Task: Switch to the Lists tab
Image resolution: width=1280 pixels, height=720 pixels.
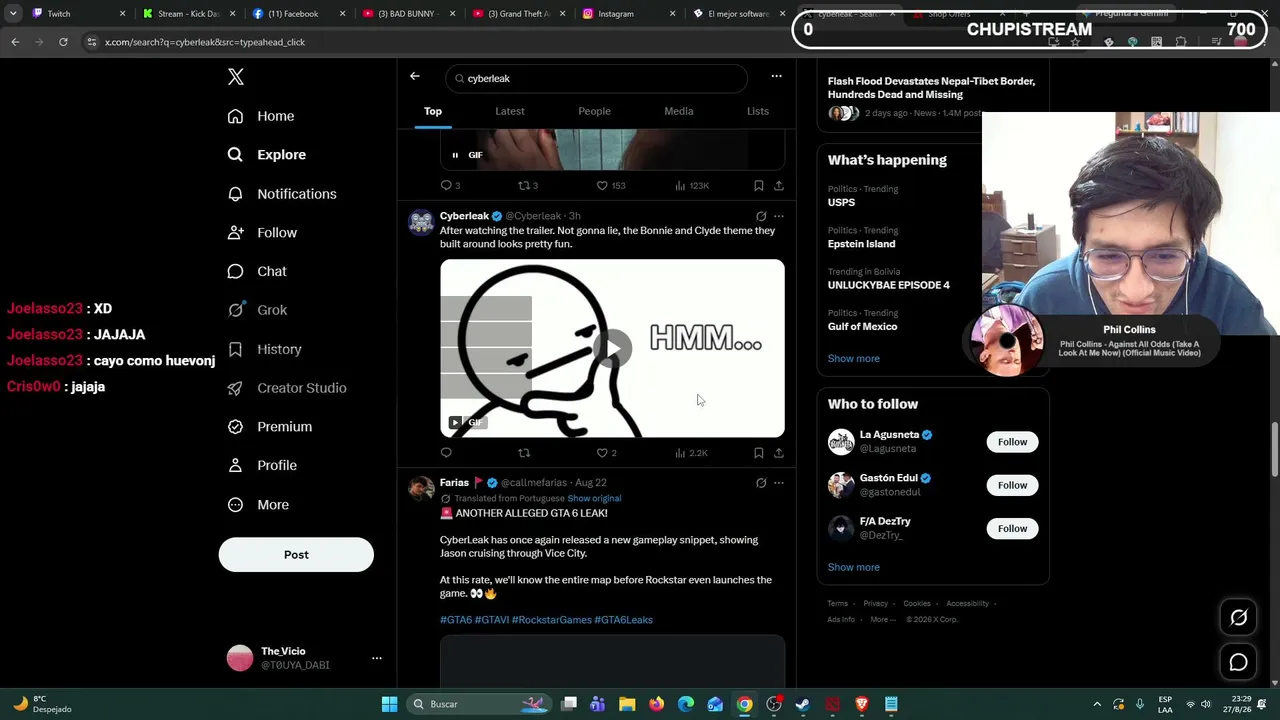Action: click(x=758, y=111)
